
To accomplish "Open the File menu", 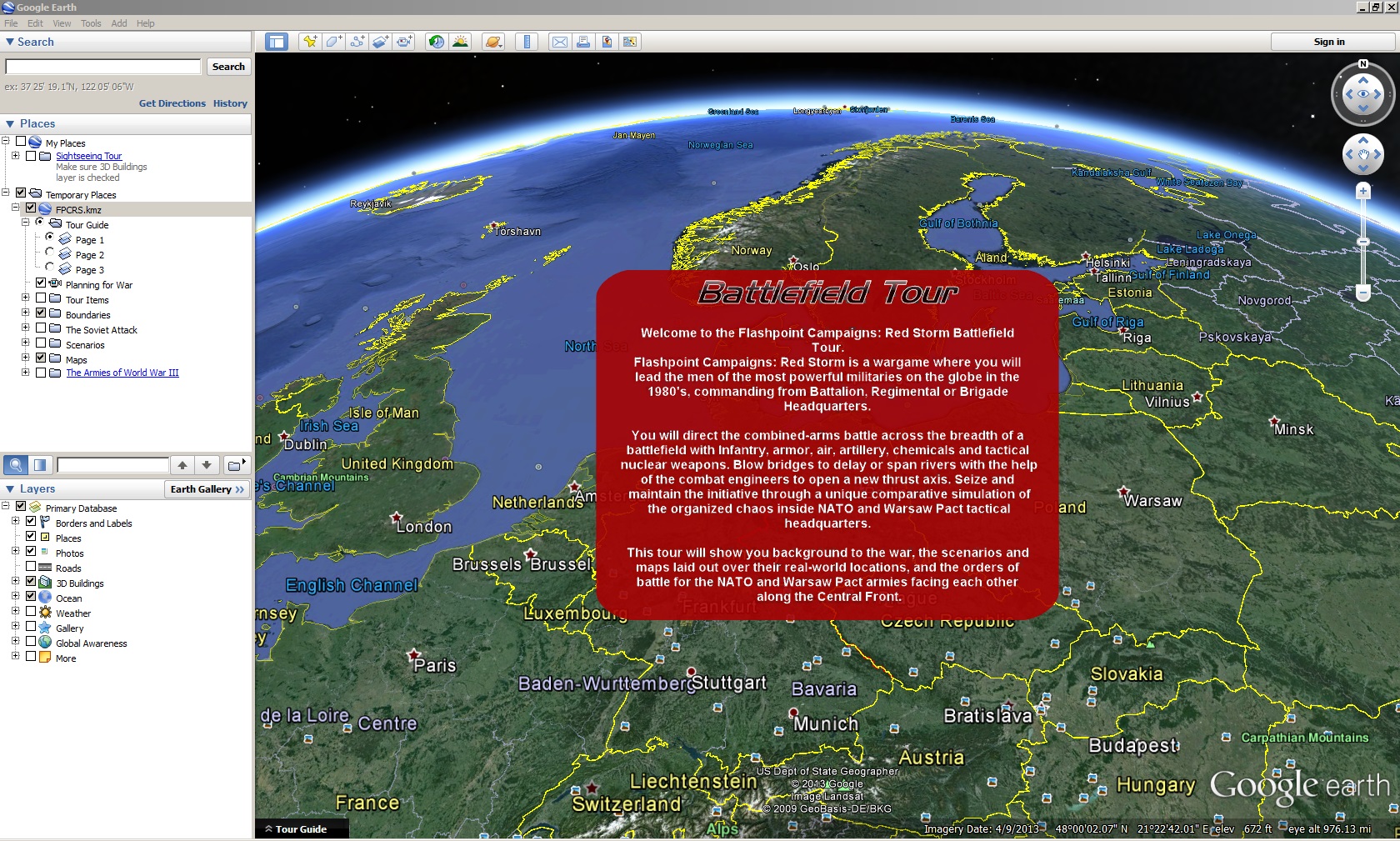I will click(x=11, y=23).
